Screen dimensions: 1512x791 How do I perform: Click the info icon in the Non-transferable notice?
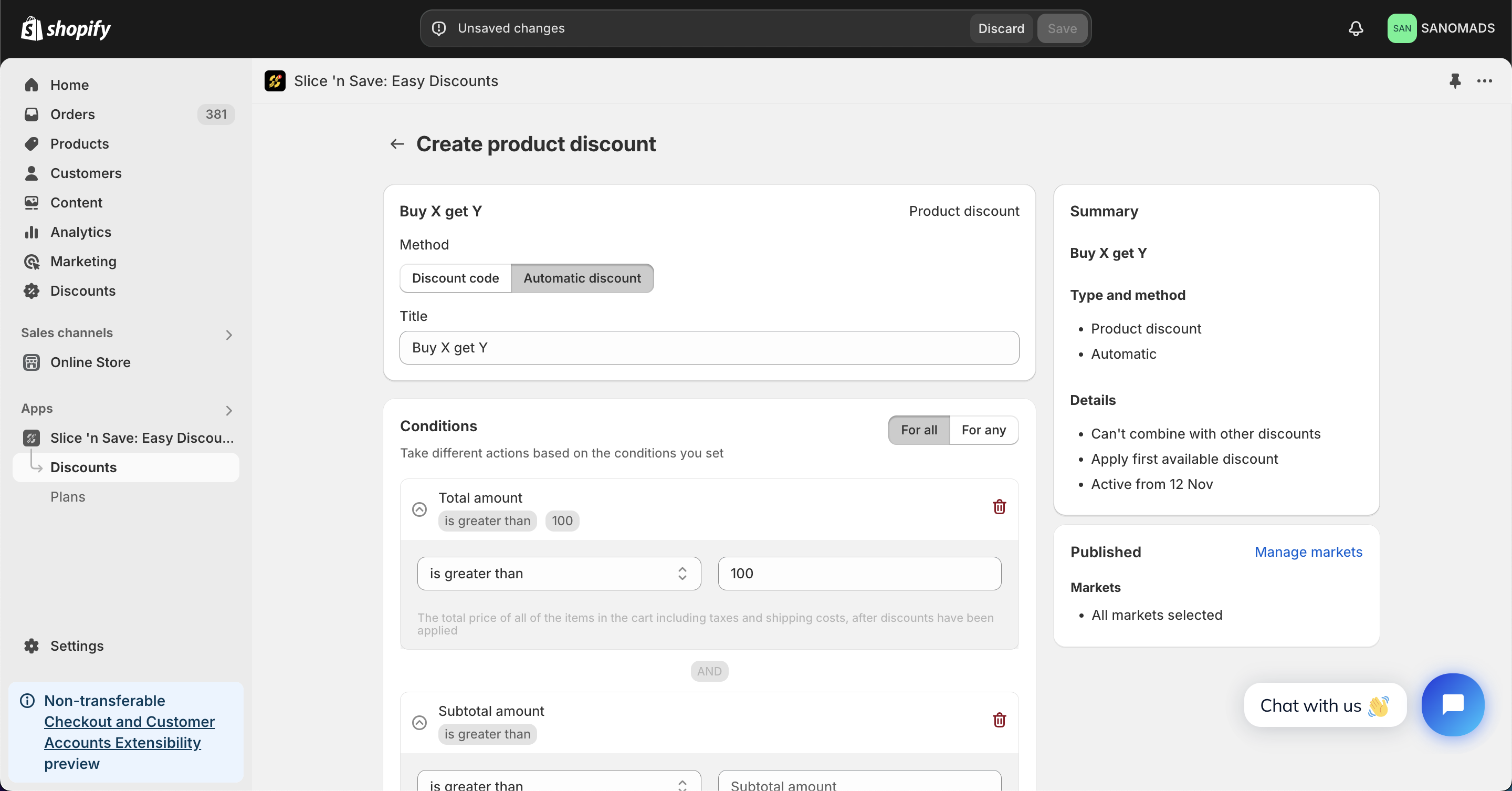(28, 701)
